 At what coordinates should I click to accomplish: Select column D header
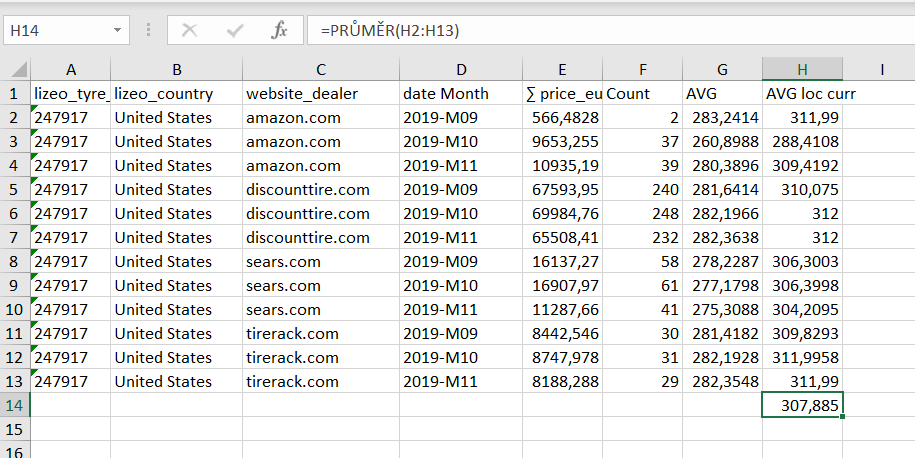(x=460, y=69)
